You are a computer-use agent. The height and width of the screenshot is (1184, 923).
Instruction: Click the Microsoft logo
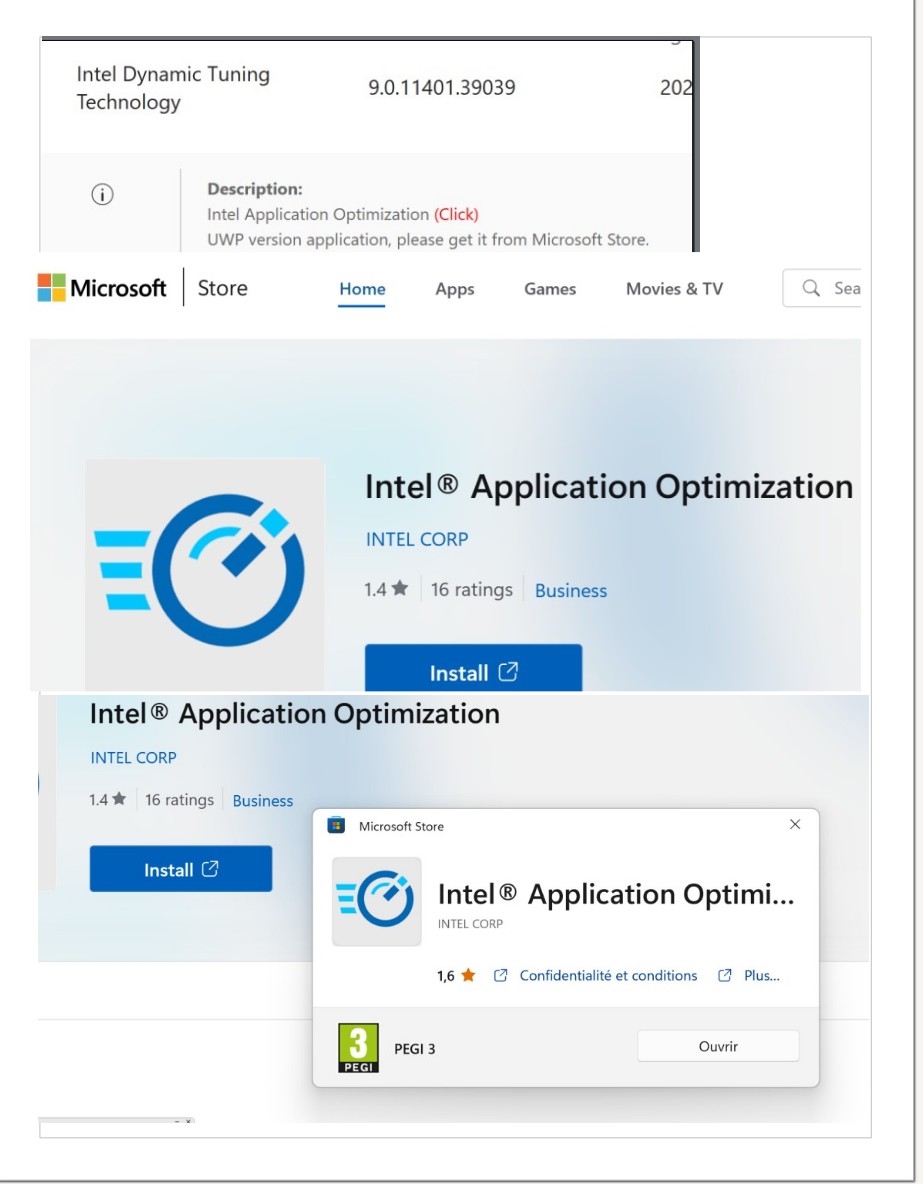102,288
